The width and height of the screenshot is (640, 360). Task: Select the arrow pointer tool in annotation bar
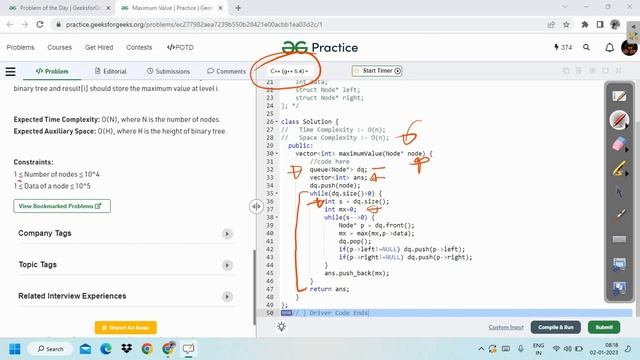coord(619,192)
